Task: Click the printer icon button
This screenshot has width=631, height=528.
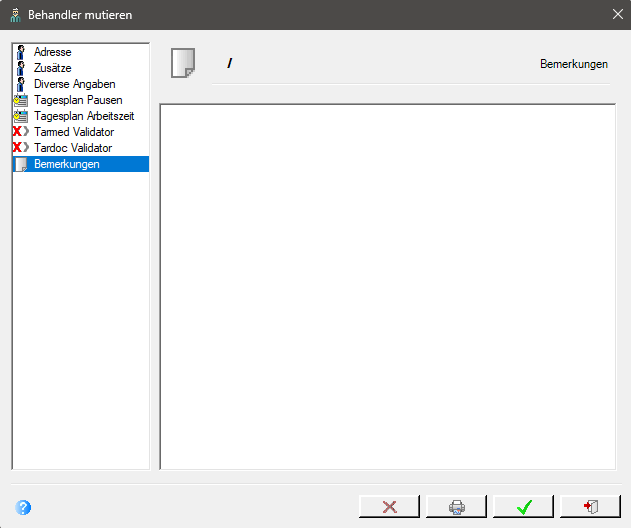Action: pyautogui.click(x=456, y=507)
